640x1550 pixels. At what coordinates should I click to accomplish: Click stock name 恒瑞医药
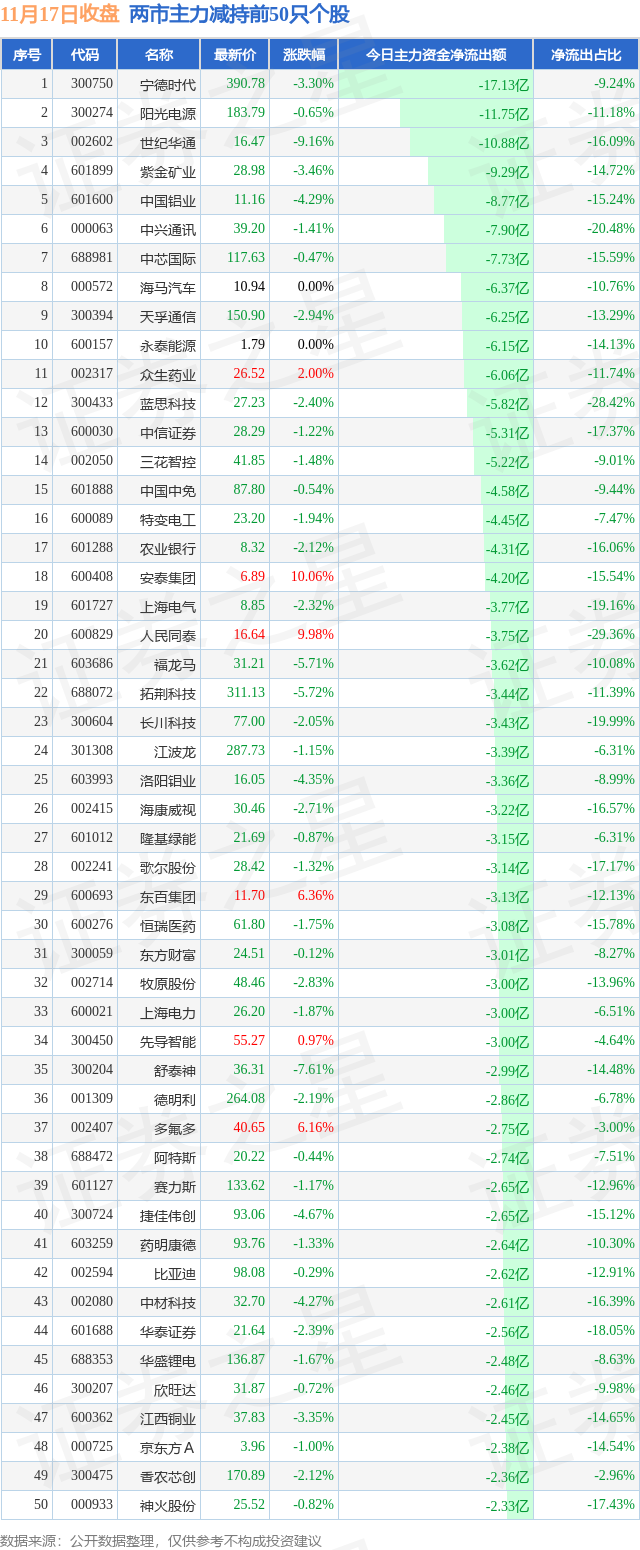(x=168, y=925)
